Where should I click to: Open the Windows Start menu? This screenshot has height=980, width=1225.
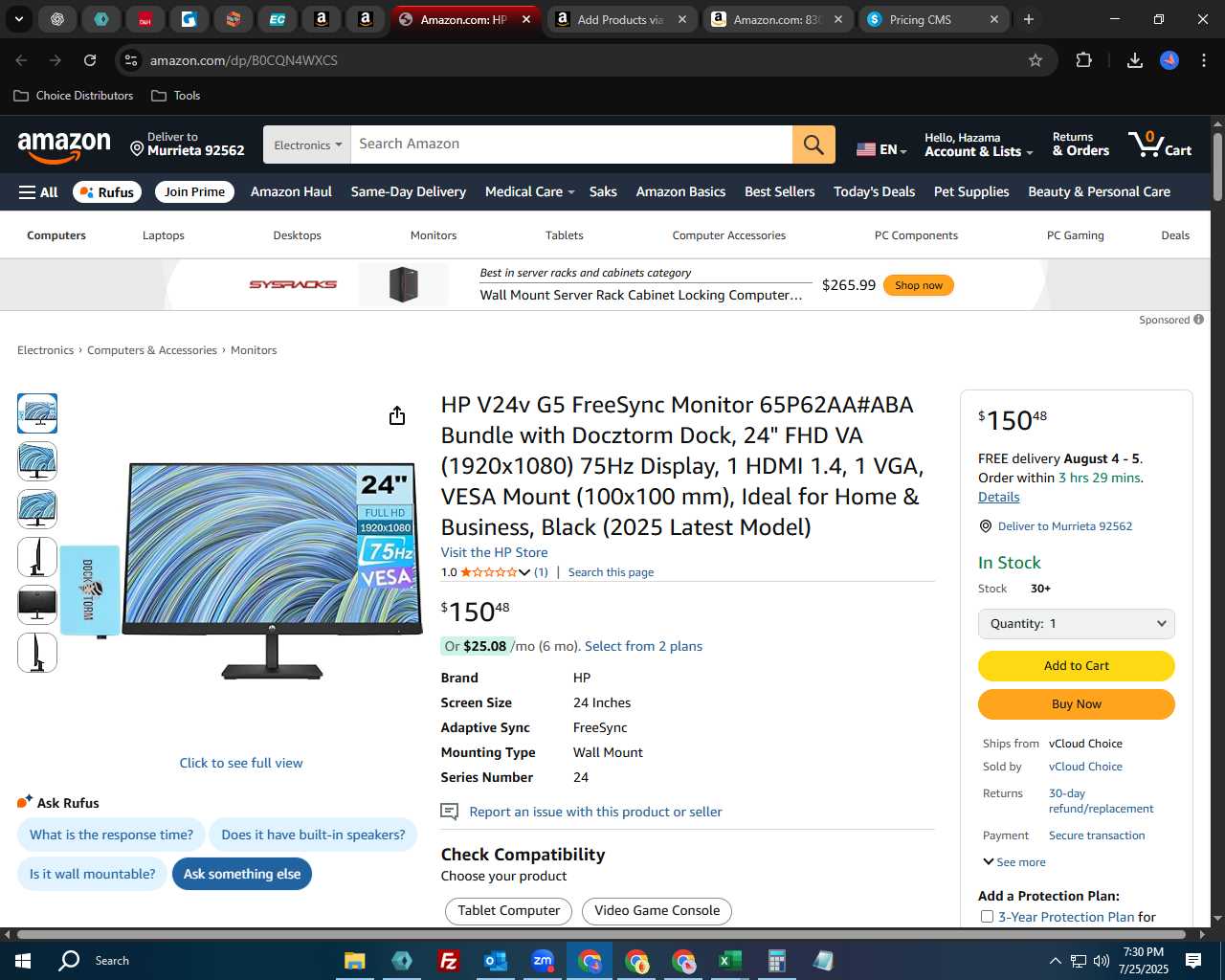(23, 961)
